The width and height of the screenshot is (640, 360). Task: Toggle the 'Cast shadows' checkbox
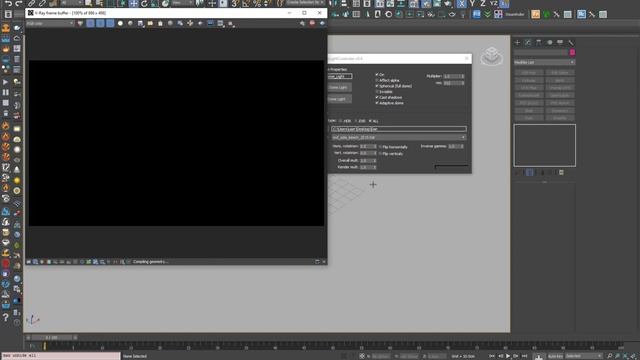click(377, 98)
